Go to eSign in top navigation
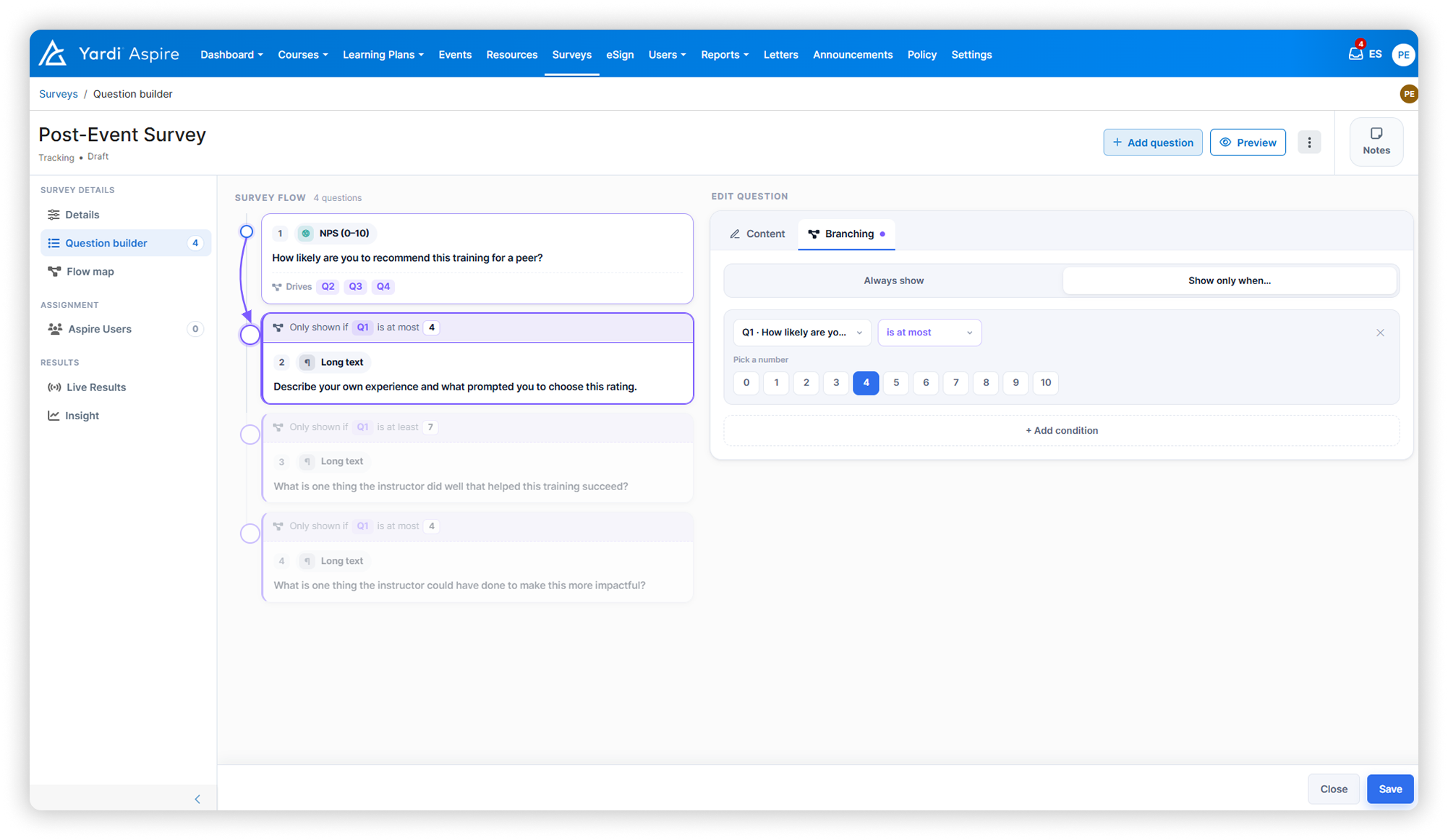 tap(620, 55)
